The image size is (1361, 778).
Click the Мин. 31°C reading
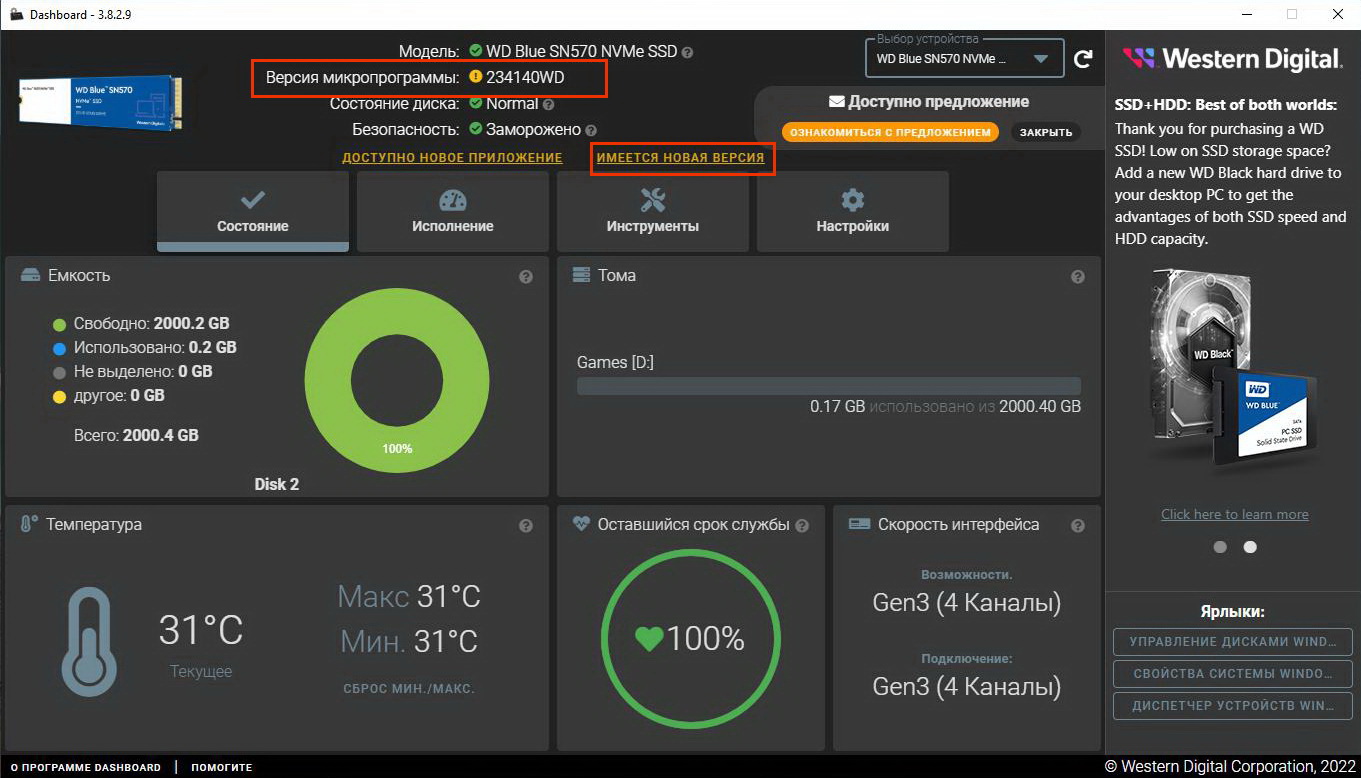409,641
